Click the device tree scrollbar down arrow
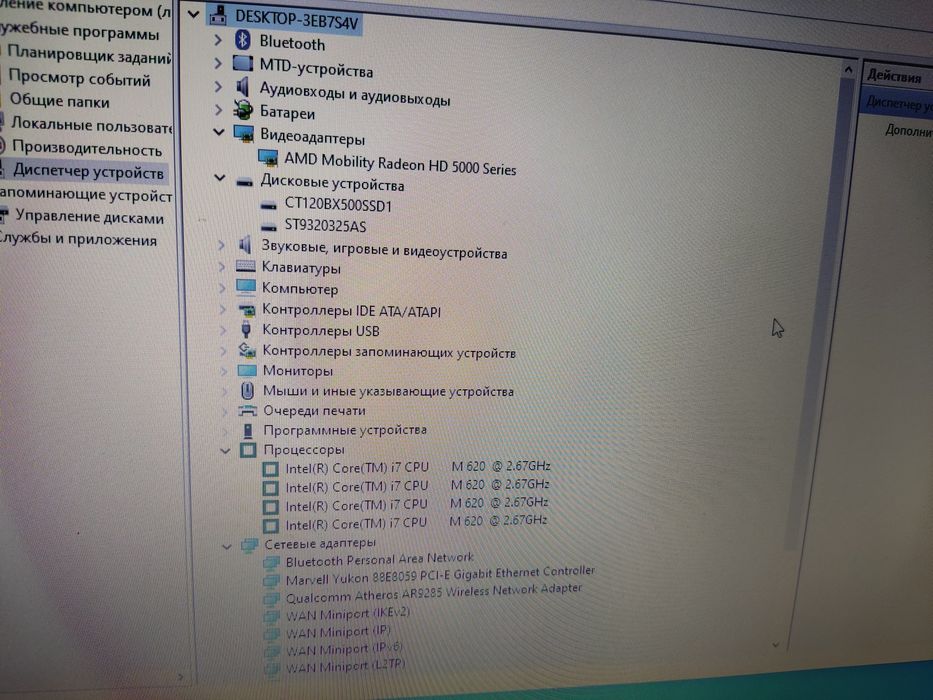 [775, 645]
